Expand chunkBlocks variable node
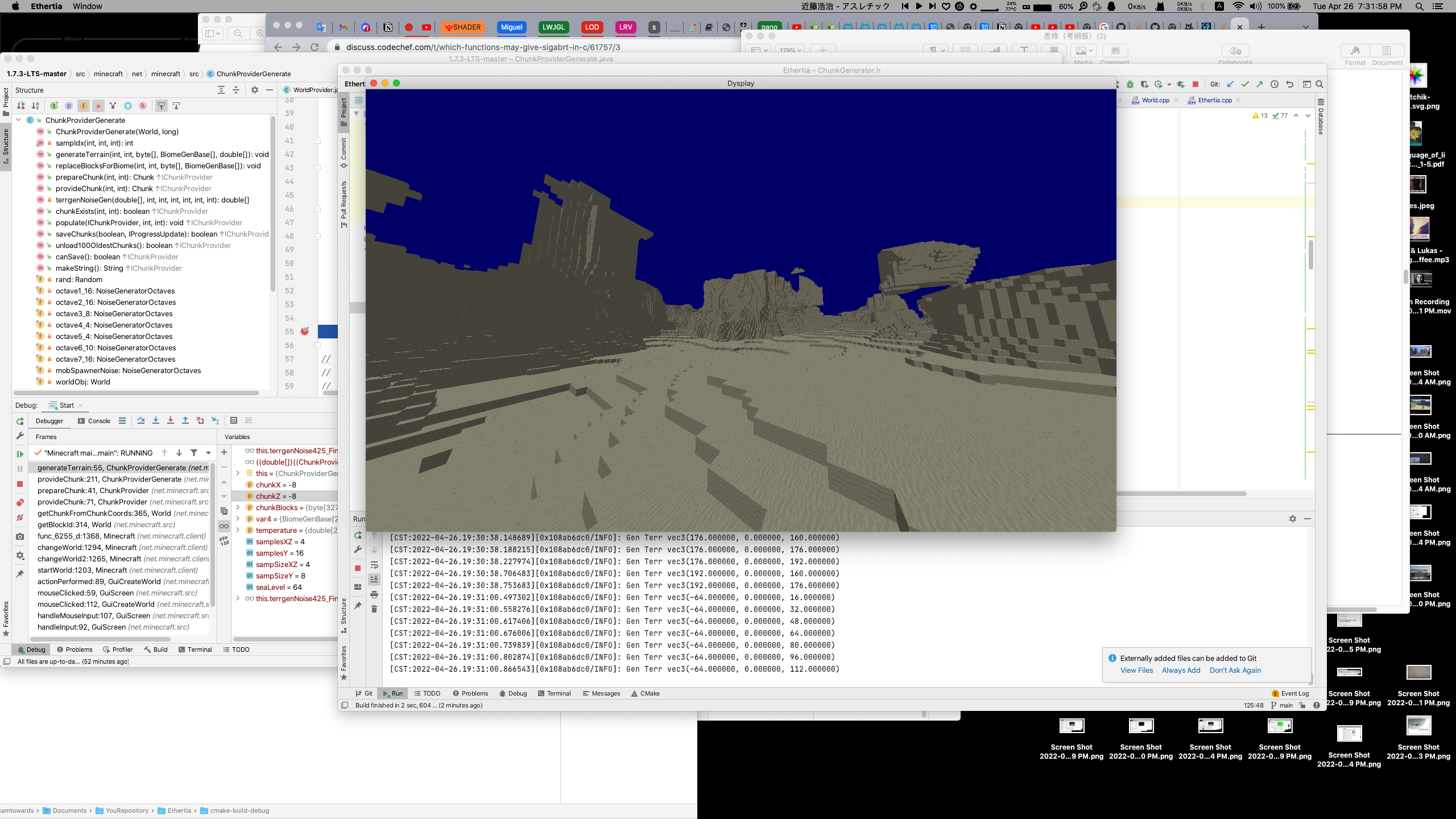This screenshot has width=1456, height=819. pos(238,507)
